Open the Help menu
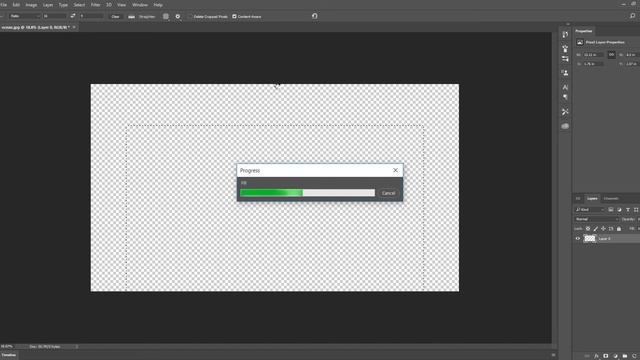The height and width of the screenshot is (360, 640). coord(158,5)
